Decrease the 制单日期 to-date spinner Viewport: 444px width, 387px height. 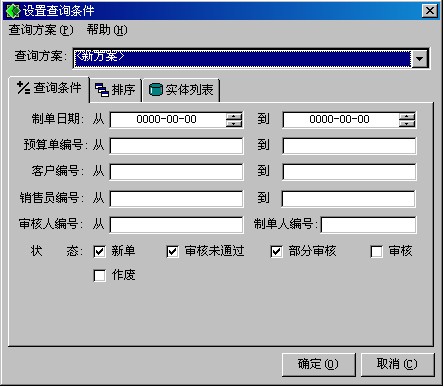407,123
